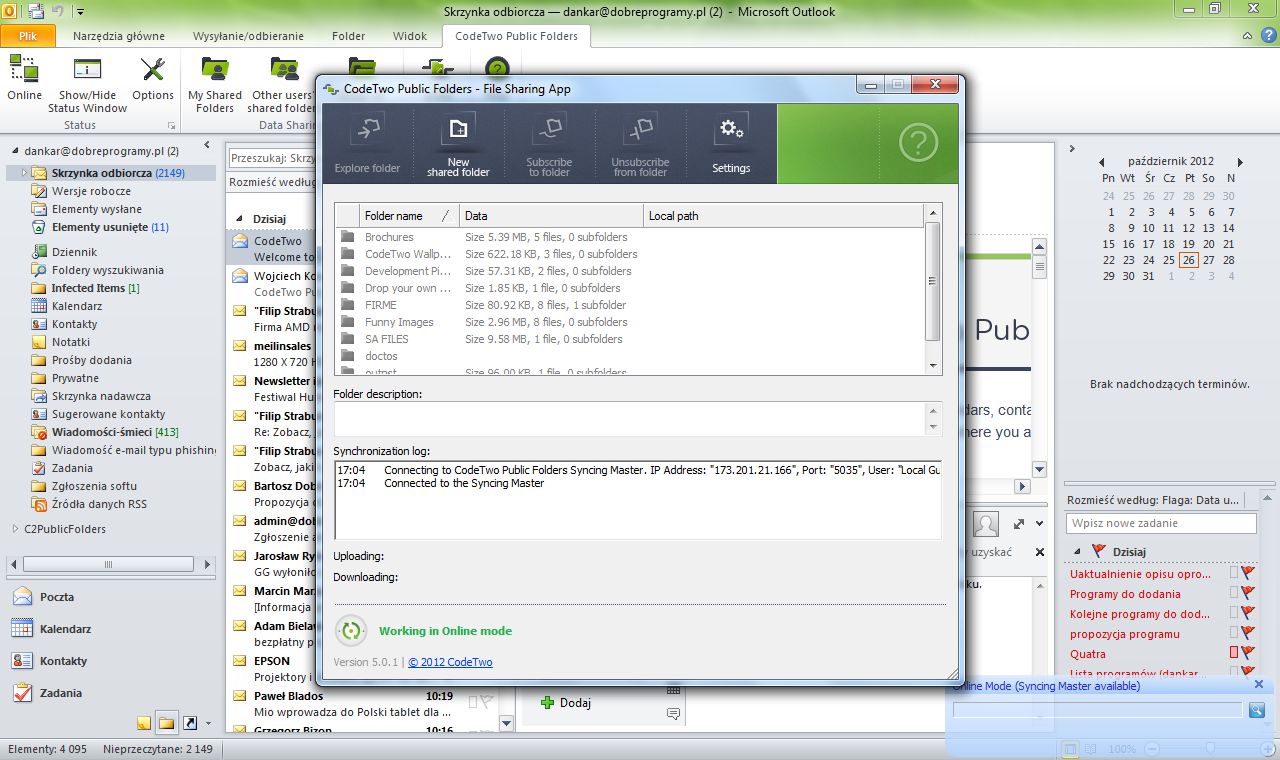Click the navigation pane horizontal scrollbar
Image resolution: width=1280 pixels, height=760 pixels.
pos(108,565)
